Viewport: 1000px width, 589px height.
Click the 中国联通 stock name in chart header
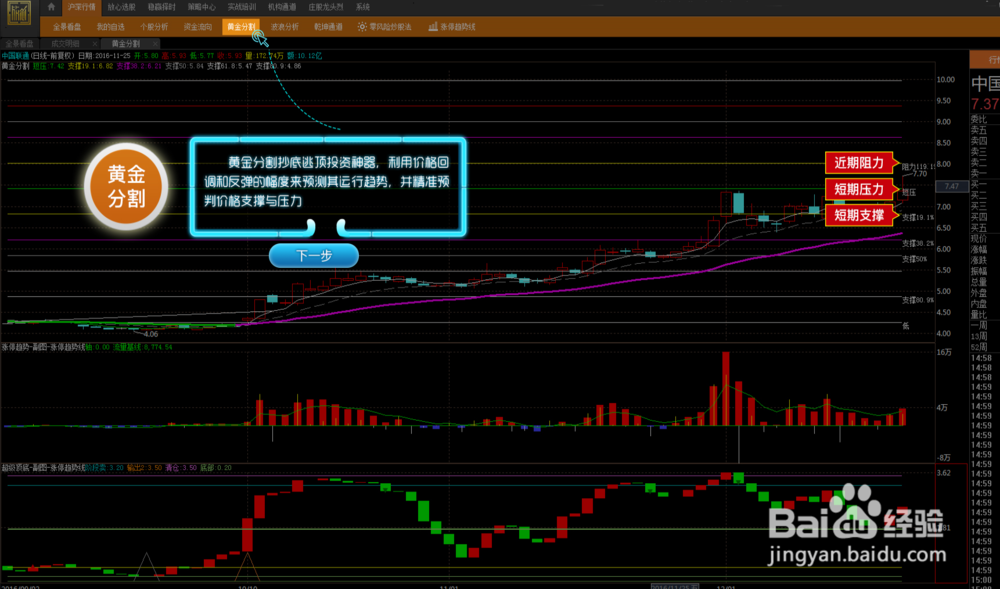pyautogui.click(x=15, y=56)
